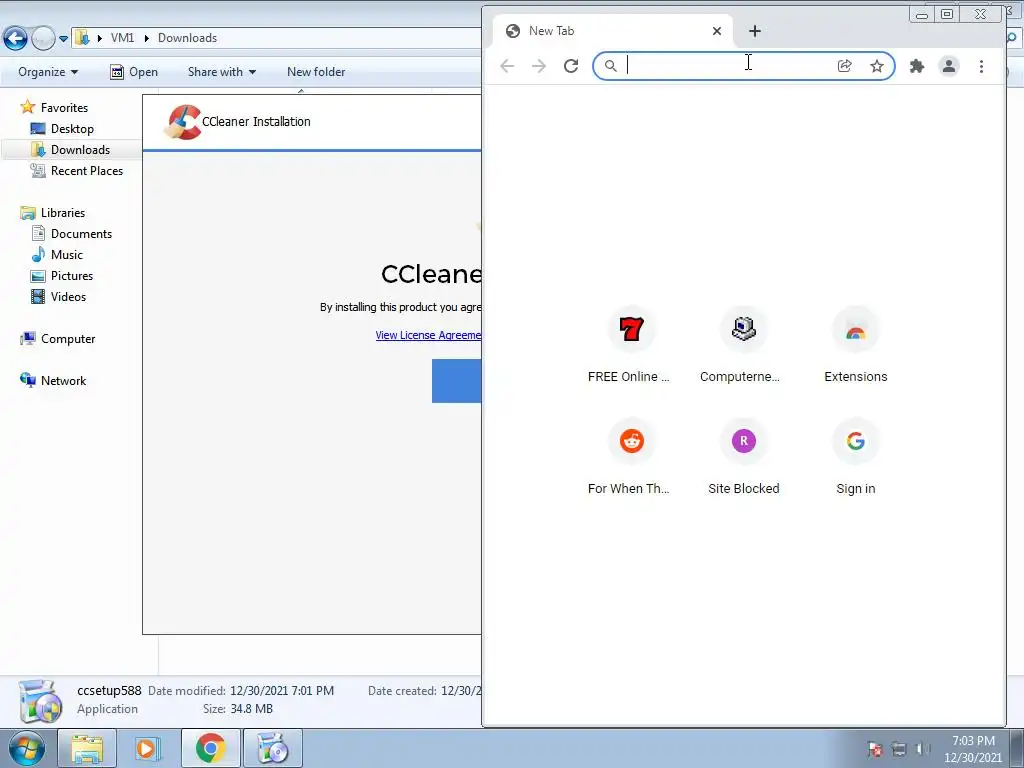Click the Size: 34.8 MB value
1024x768 pixels.
251,709
